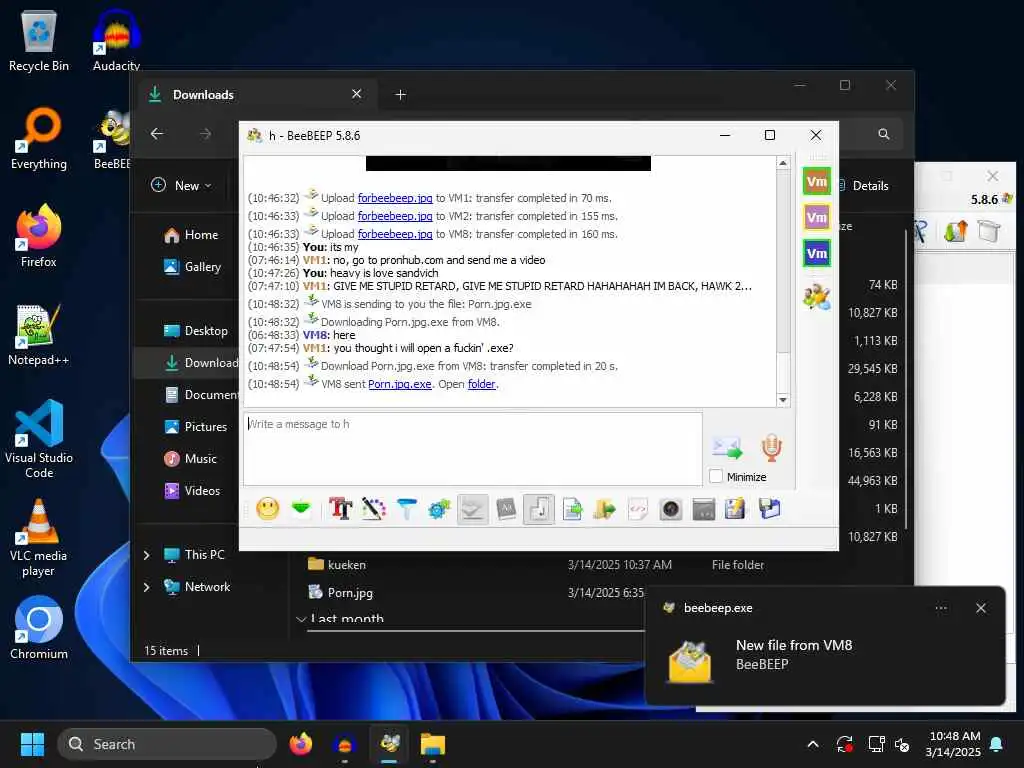Viewport: 1024px width, 768px height.
Task: Expand This PC tree node
Action: coord(147,555)
